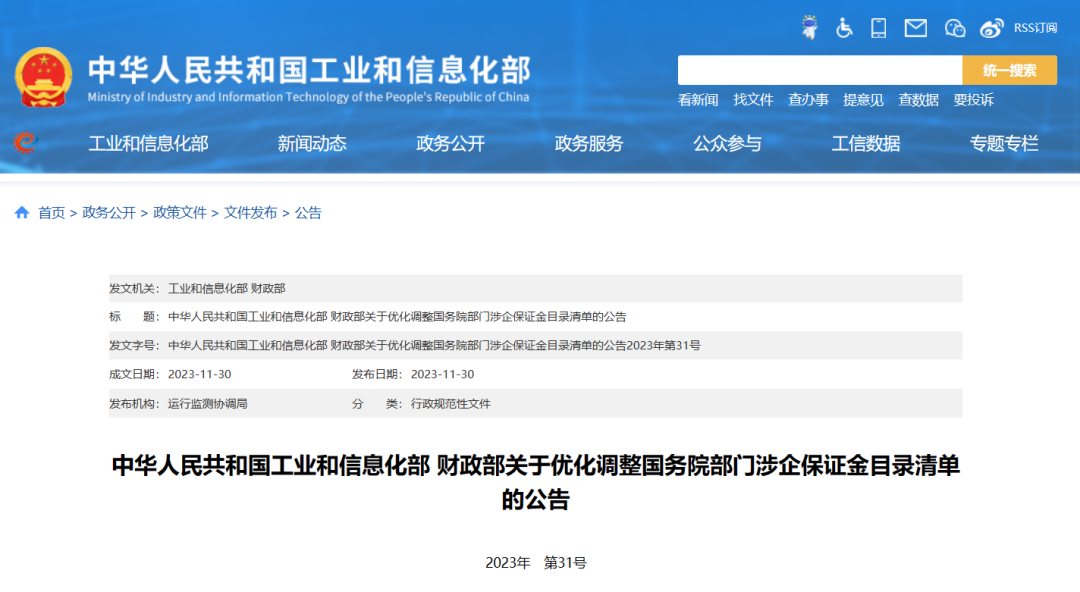Select the 工信数据 menu item
The width and height of the screenshot is (1080, 592).
[865, 143]
